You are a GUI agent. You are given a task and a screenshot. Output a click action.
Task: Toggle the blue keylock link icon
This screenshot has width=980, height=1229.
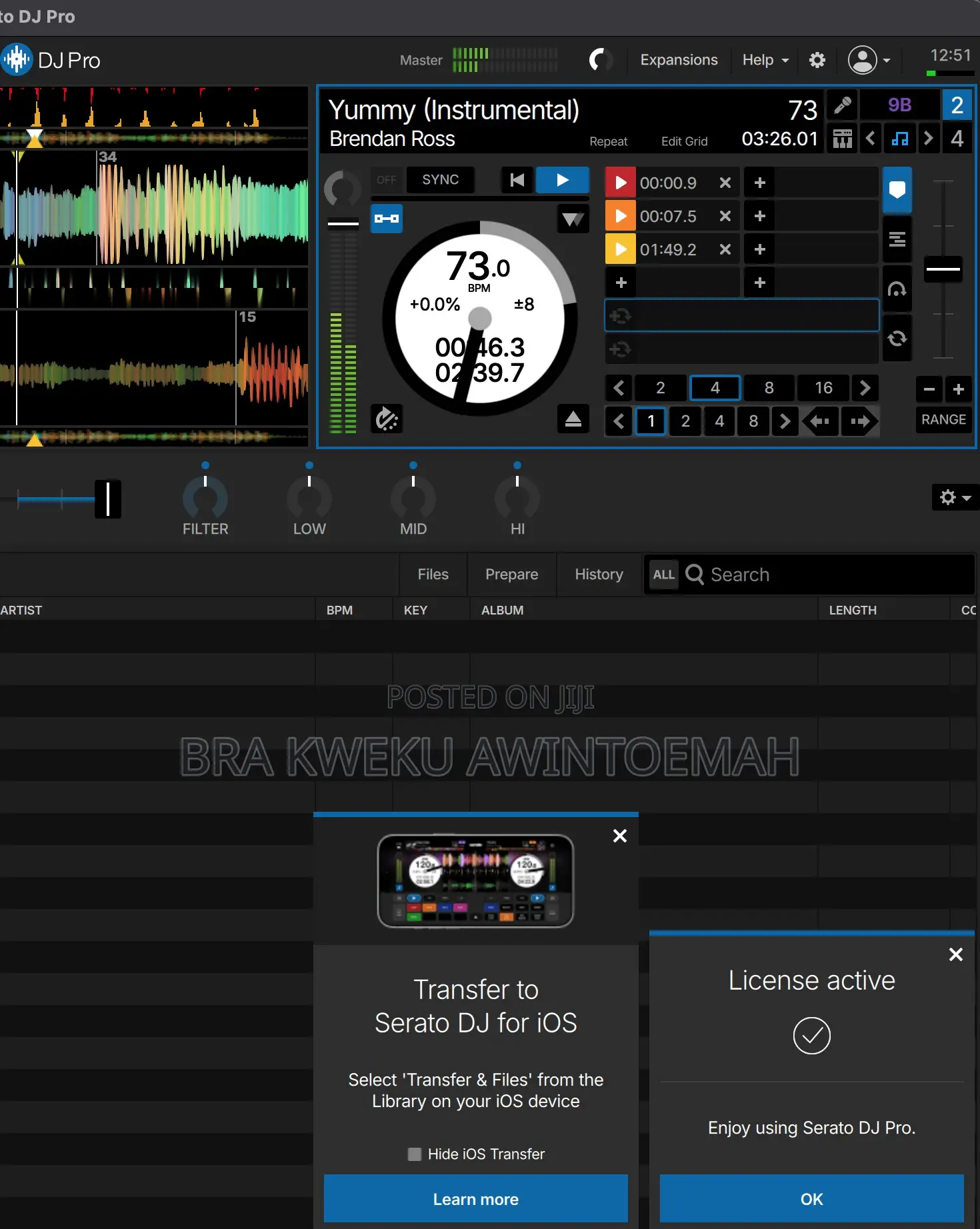387,219
